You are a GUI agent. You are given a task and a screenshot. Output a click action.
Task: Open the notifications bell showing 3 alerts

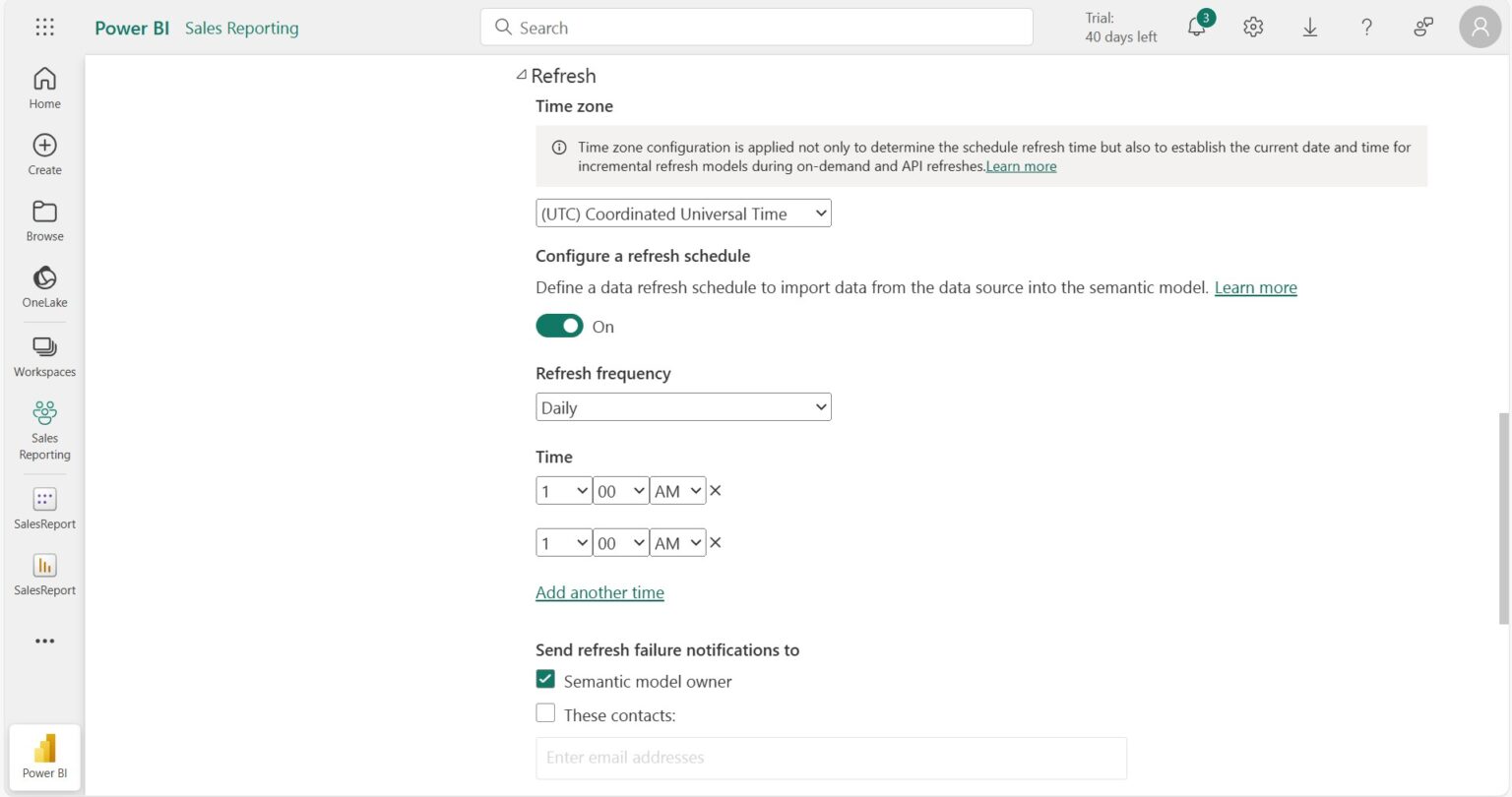coord(1195,27)
